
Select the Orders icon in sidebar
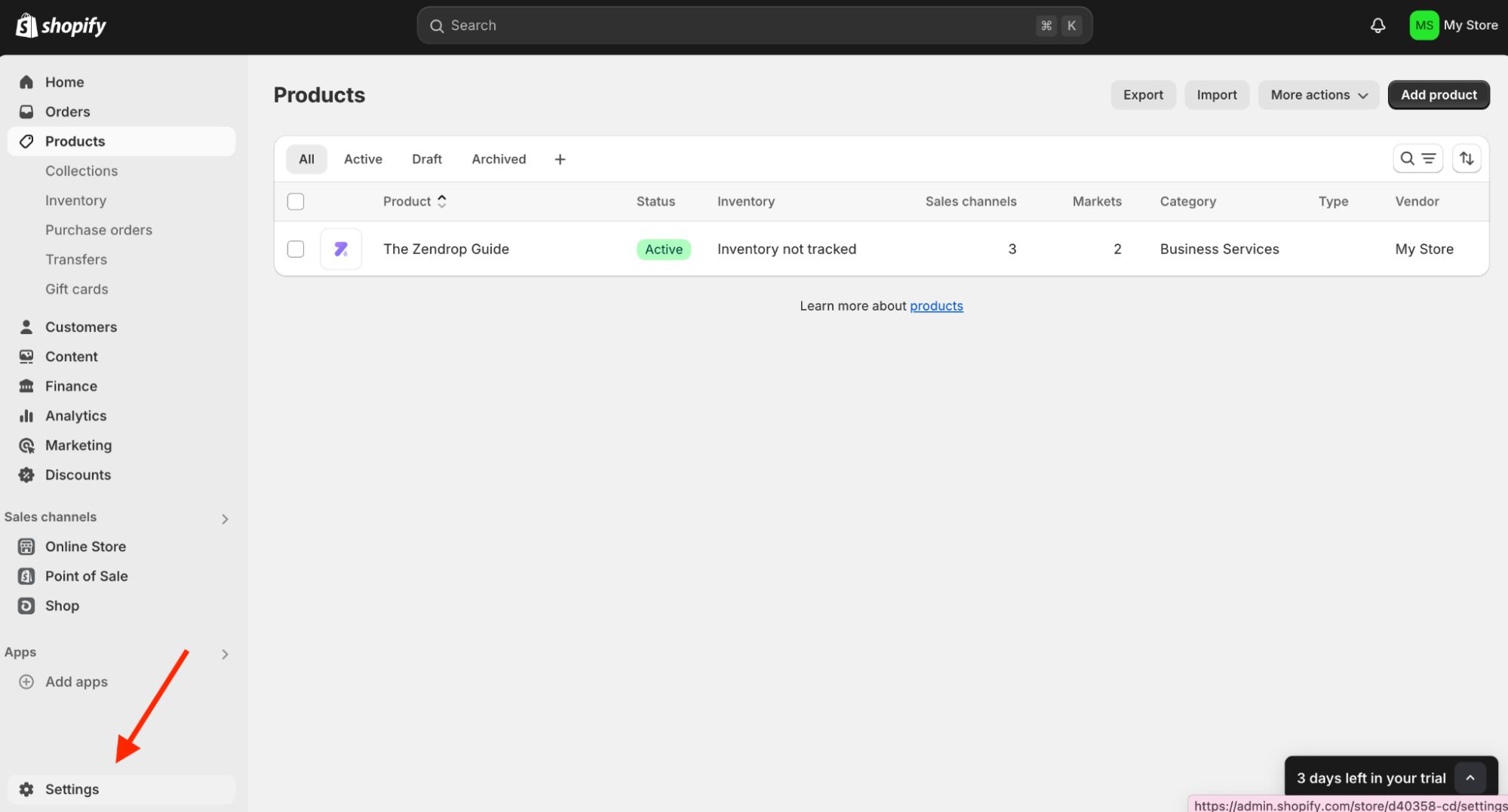(26, 111)
